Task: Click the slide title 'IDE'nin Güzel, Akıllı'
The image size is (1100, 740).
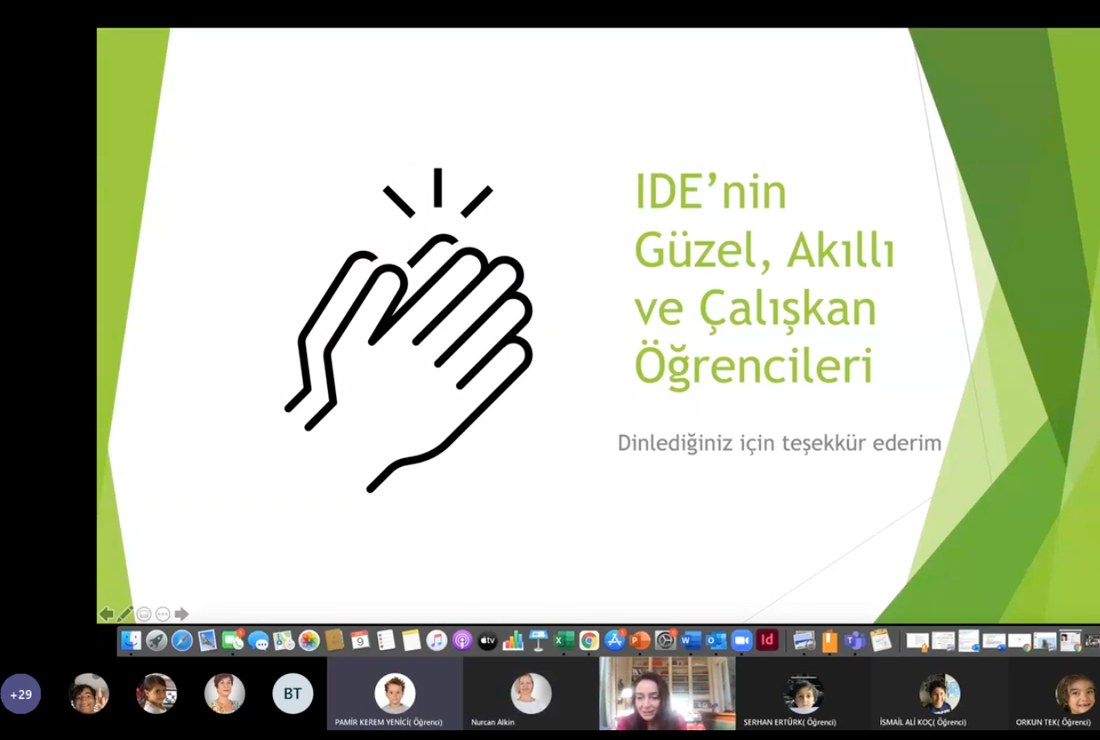Action: (x=765, y=220)
